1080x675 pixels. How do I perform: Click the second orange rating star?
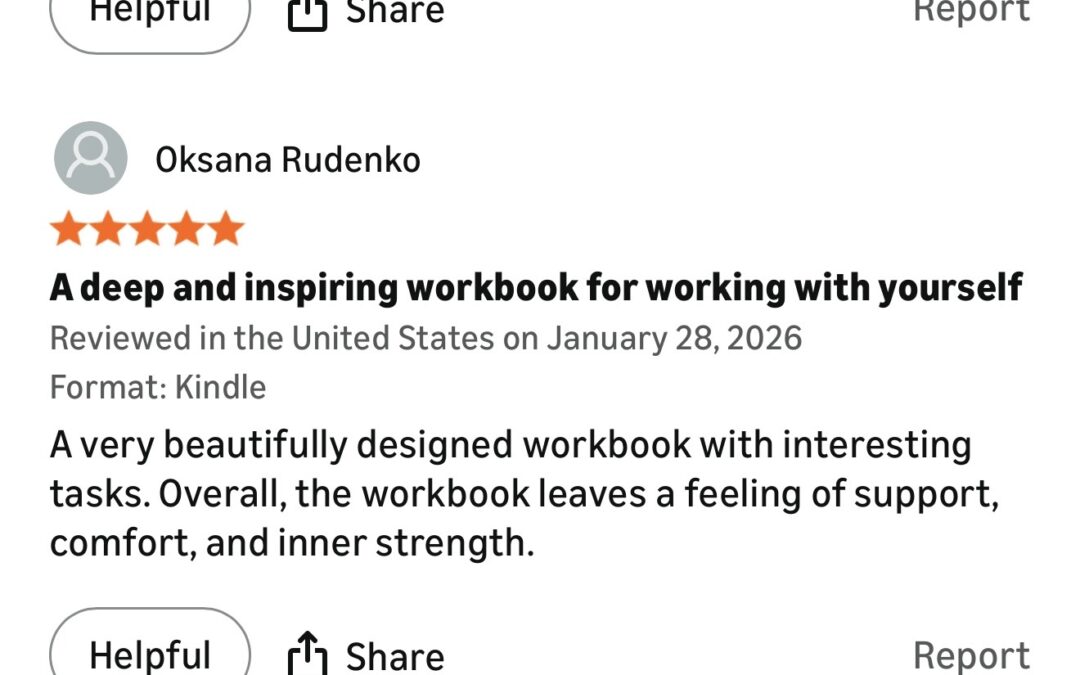point(108,229)
